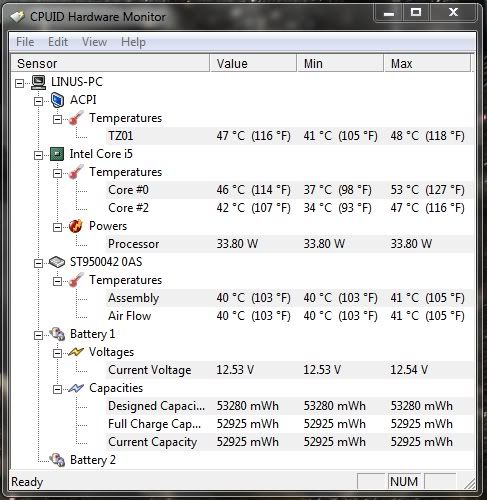487x500 pixels.
Task: Click the Min column header
Action: coord(340,63)
